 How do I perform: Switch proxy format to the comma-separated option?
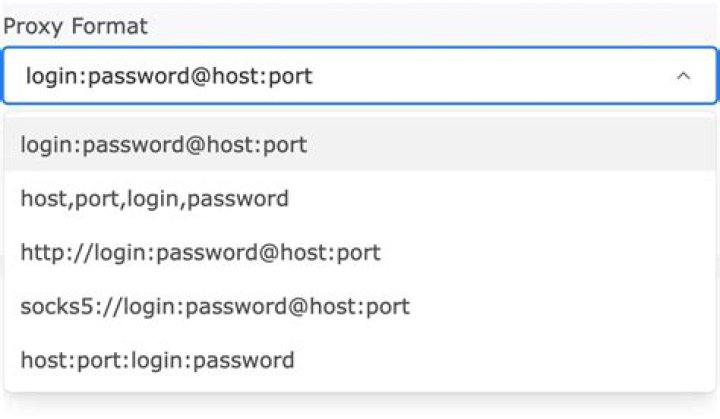[x=360, y=198]
